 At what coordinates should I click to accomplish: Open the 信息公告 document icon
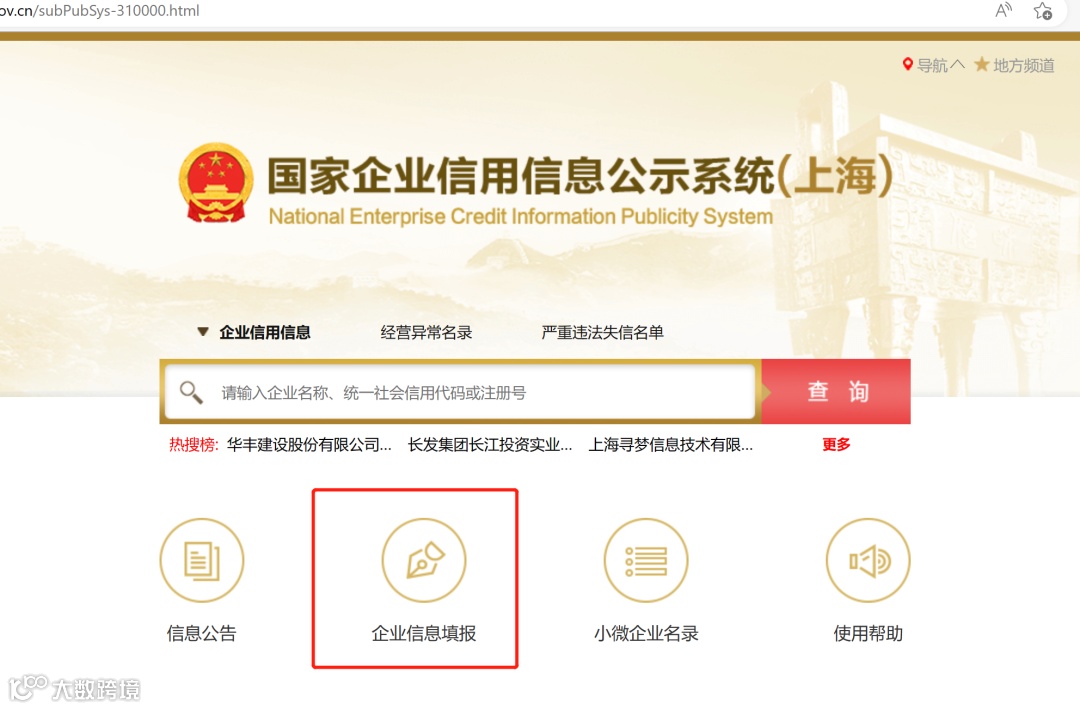(202, 560)
